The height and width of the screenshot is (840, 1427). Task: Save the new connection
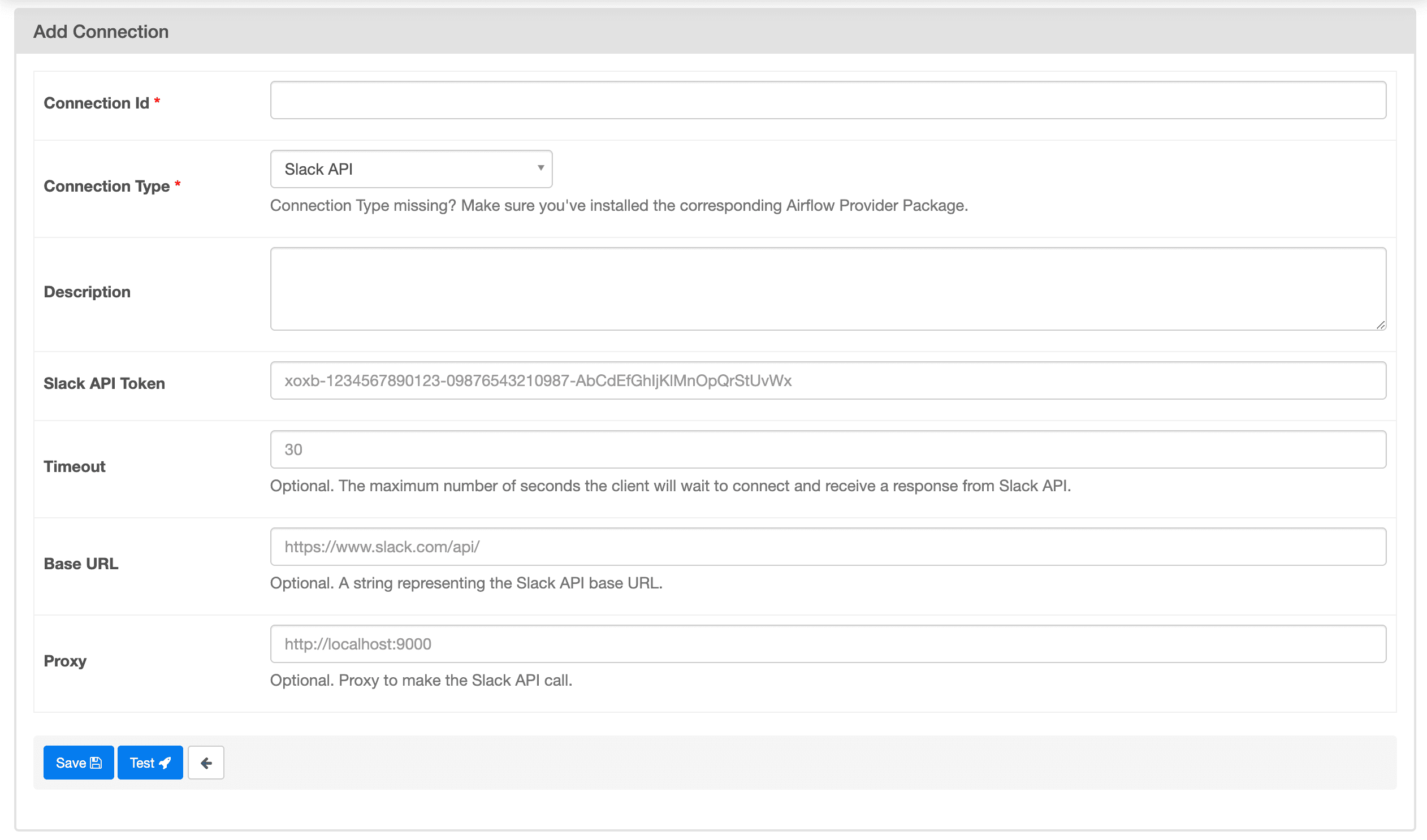pos(79,763)
